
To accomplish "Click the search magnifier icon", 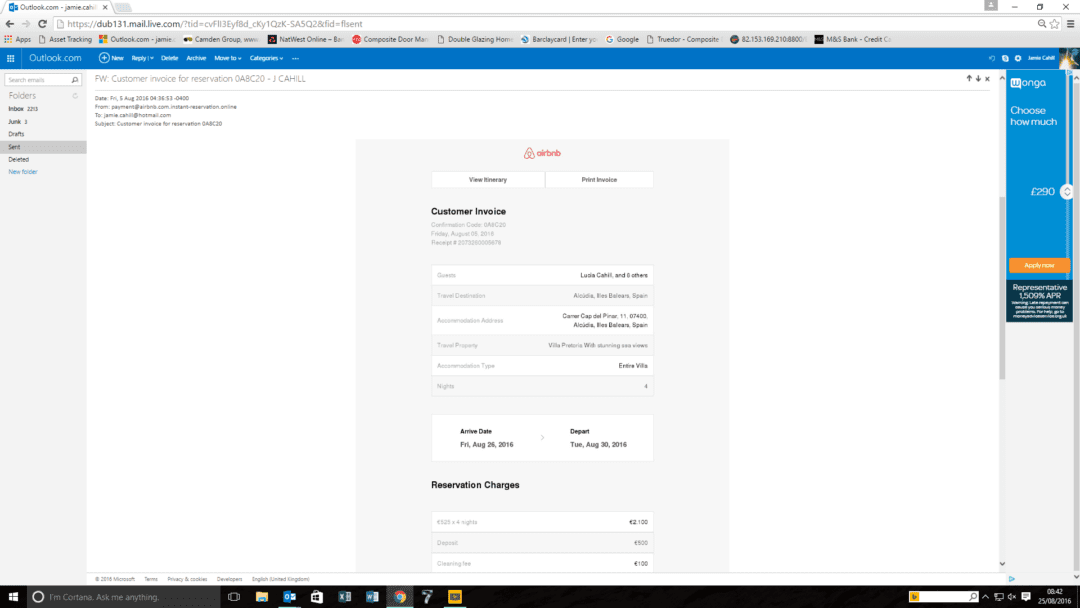I will [75, 80].
